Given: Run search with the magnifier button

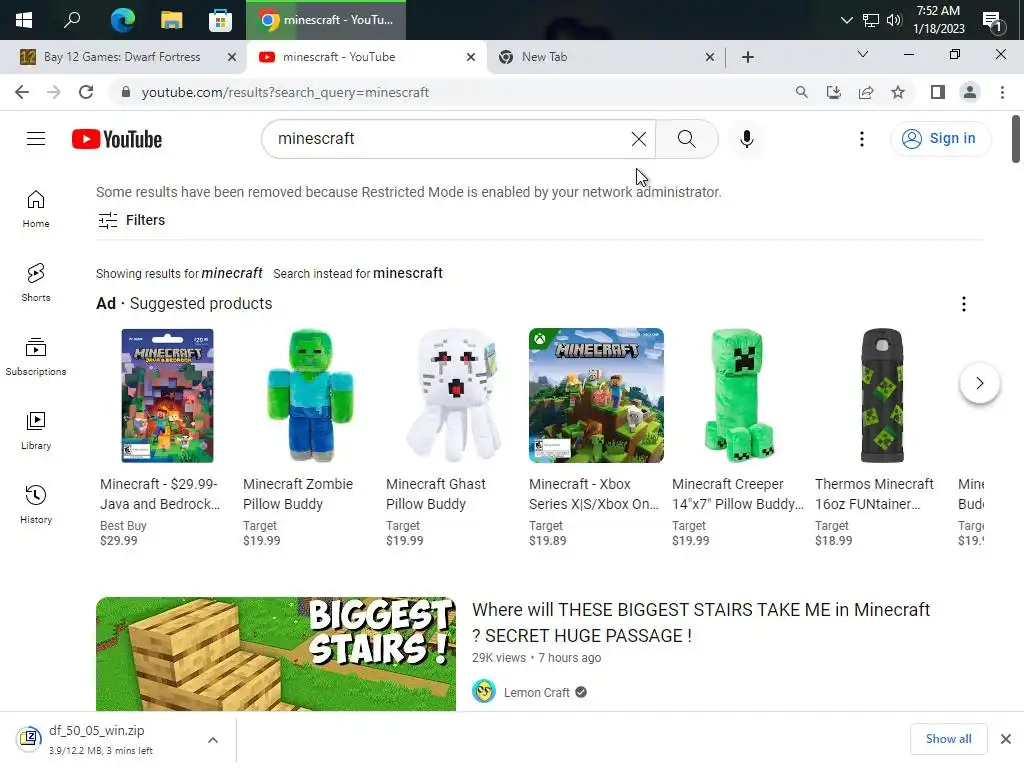Looking at the screenshot, I should (x=686, y=138).
